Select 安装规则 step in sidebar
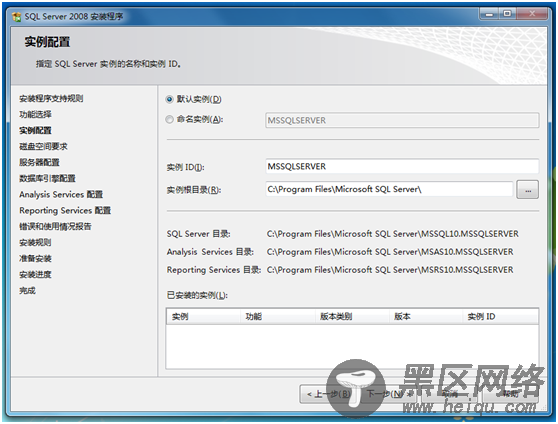558x424 pixels. click(35, 242)
